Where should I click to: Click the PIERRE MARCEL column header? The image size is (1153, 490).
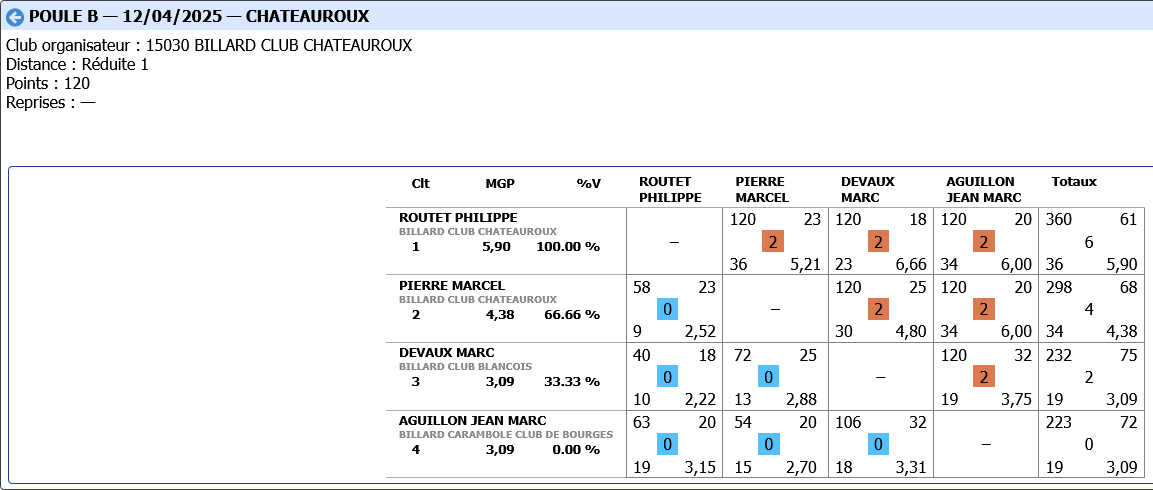(x=762, y=190)
